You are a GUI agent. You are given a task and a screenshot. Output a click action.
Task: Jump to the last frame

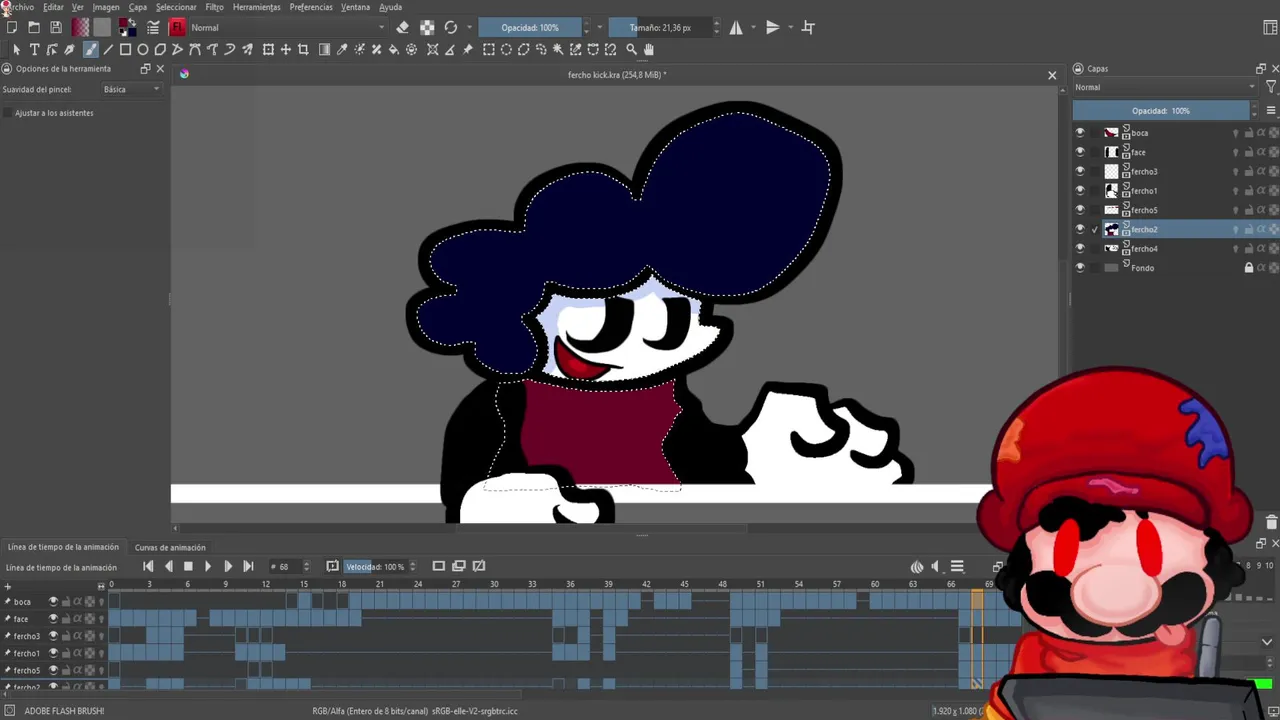click(x=248, y=567)
